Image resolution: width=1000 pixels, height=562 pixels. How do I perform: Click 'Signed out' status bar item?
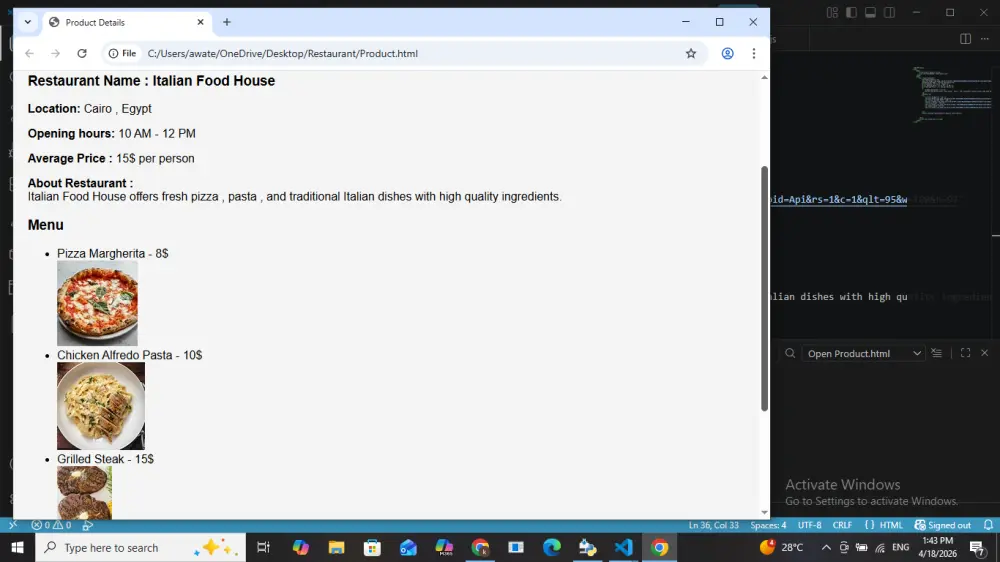click(x=943, y=526)
